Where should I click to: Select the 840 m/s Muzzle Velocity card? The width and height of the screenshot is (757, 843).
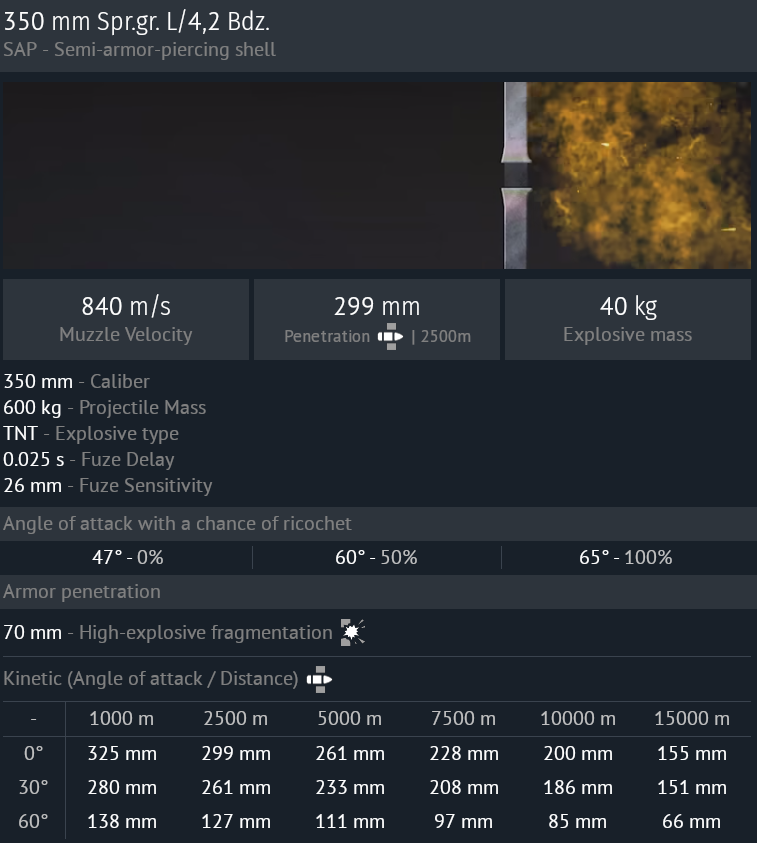click(x=125, y=319)
